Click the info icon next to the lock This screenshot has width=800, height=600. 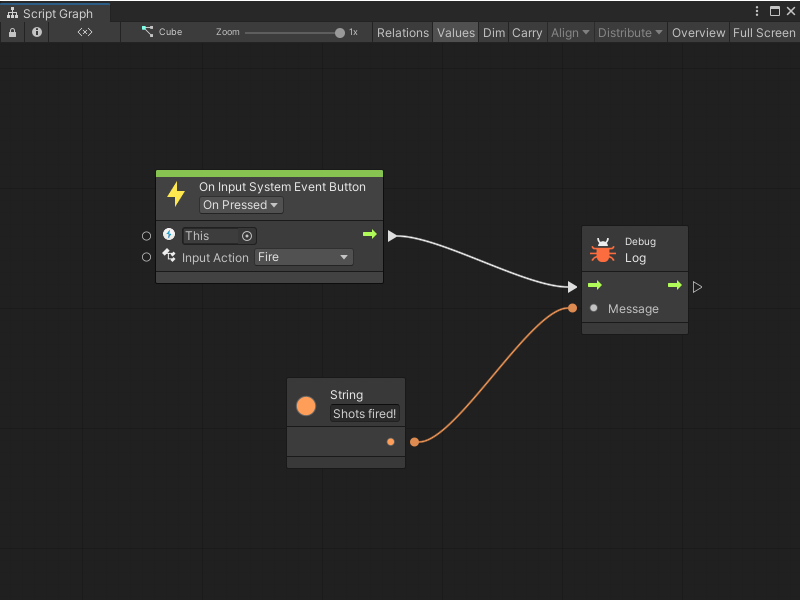(x=36, y=32)
